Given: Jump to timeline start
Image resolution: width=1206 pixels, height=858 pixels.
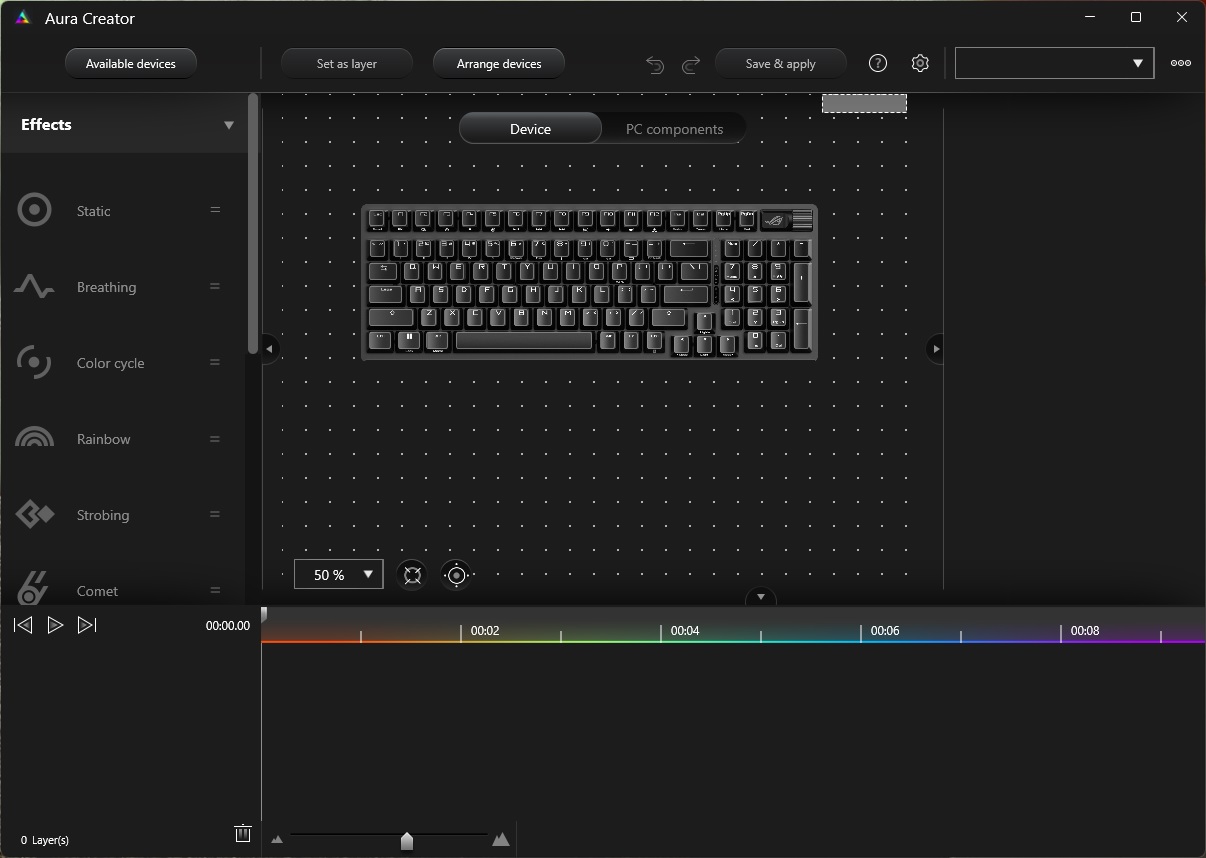Looking at the screenshot, I should point(23,625).
